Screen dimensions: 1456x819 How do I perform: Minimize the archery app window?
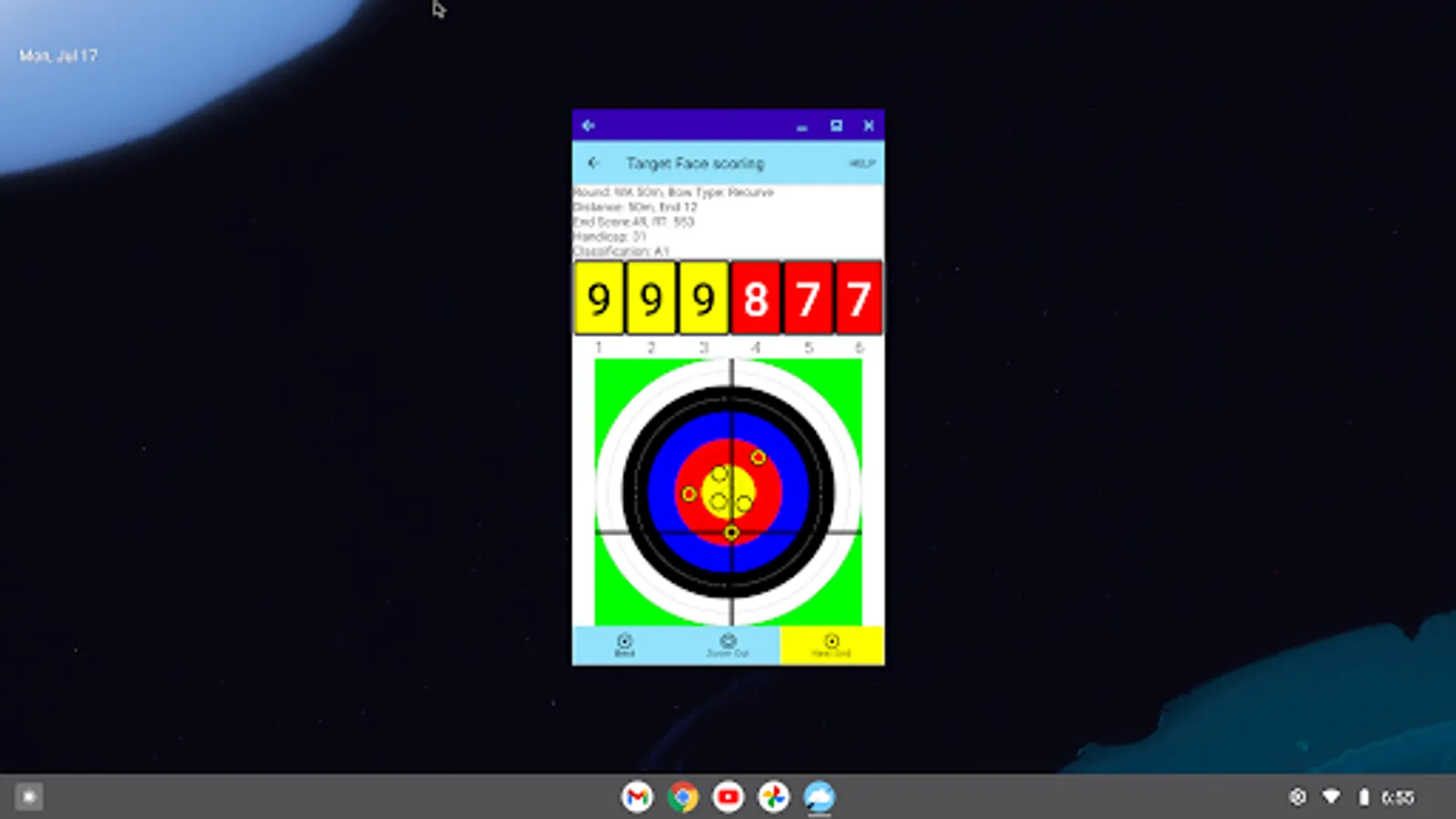pyautogui.click(x=802, y=126)
